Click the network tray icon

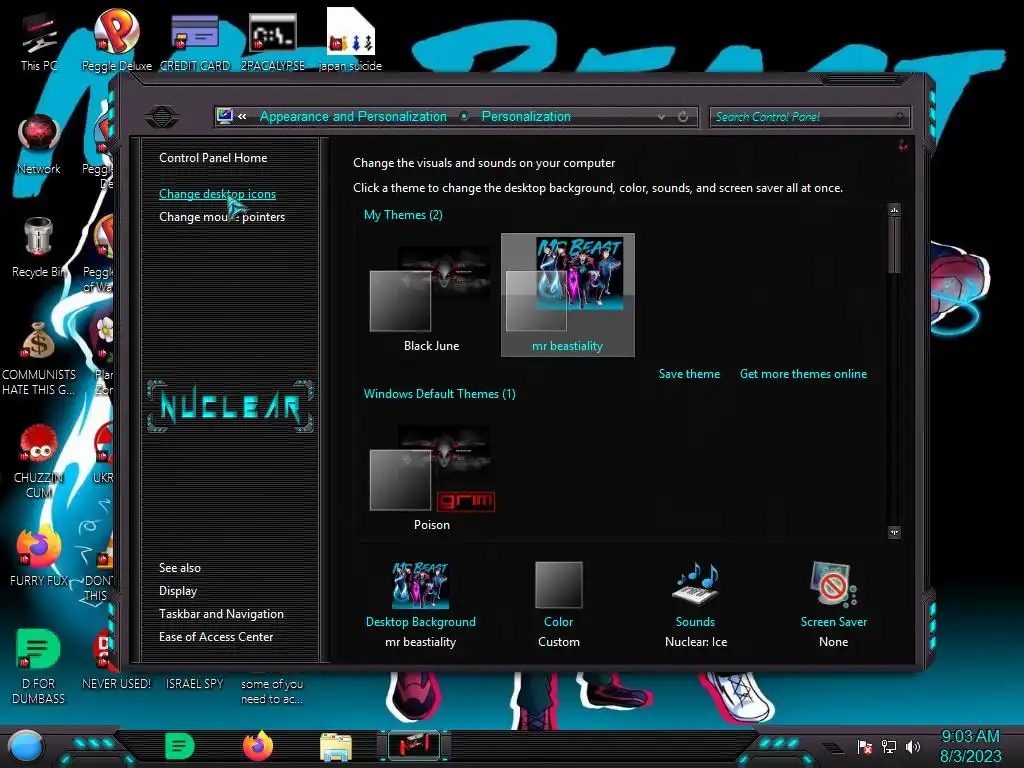click(889, 746)
